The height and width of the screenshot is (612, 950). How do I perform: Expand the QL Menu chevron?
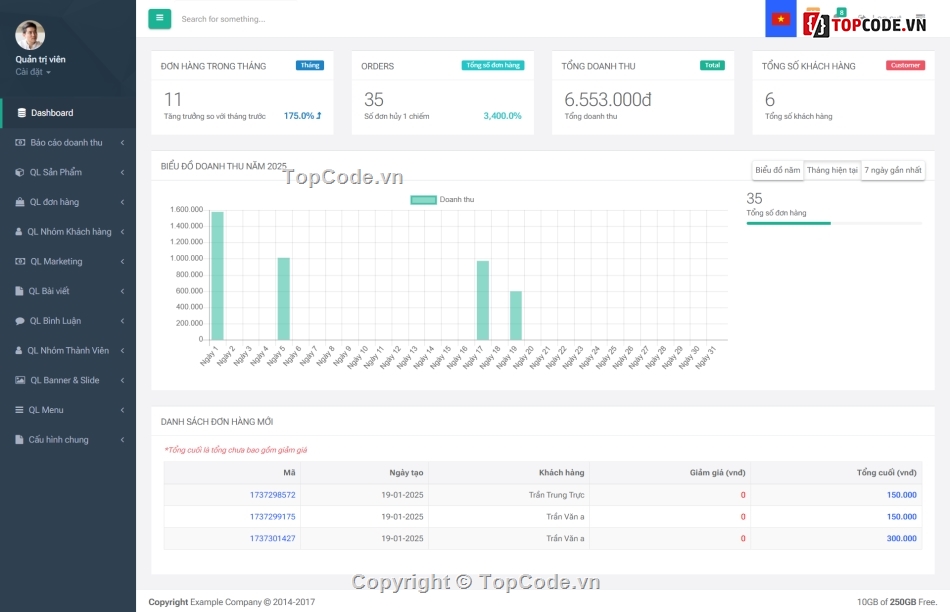122,410
